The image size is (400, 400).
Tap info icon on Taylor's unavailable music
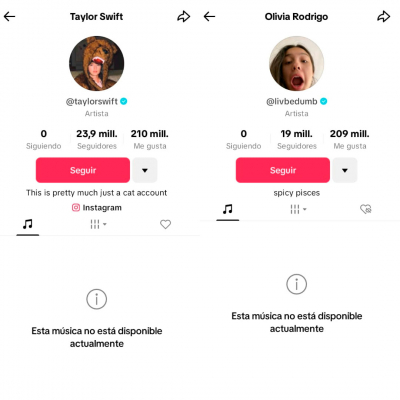(x=97, y=299)
